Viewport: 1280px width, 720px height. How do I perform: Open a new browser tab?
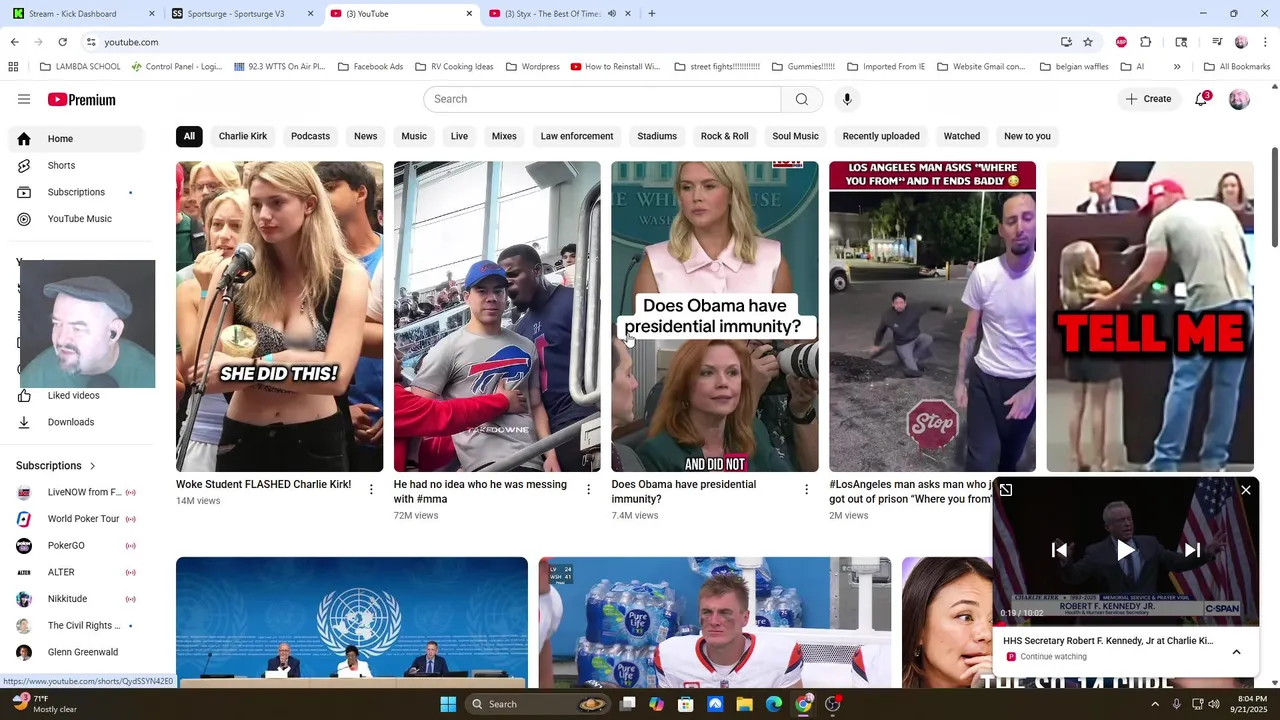click(x=652, y=14)
